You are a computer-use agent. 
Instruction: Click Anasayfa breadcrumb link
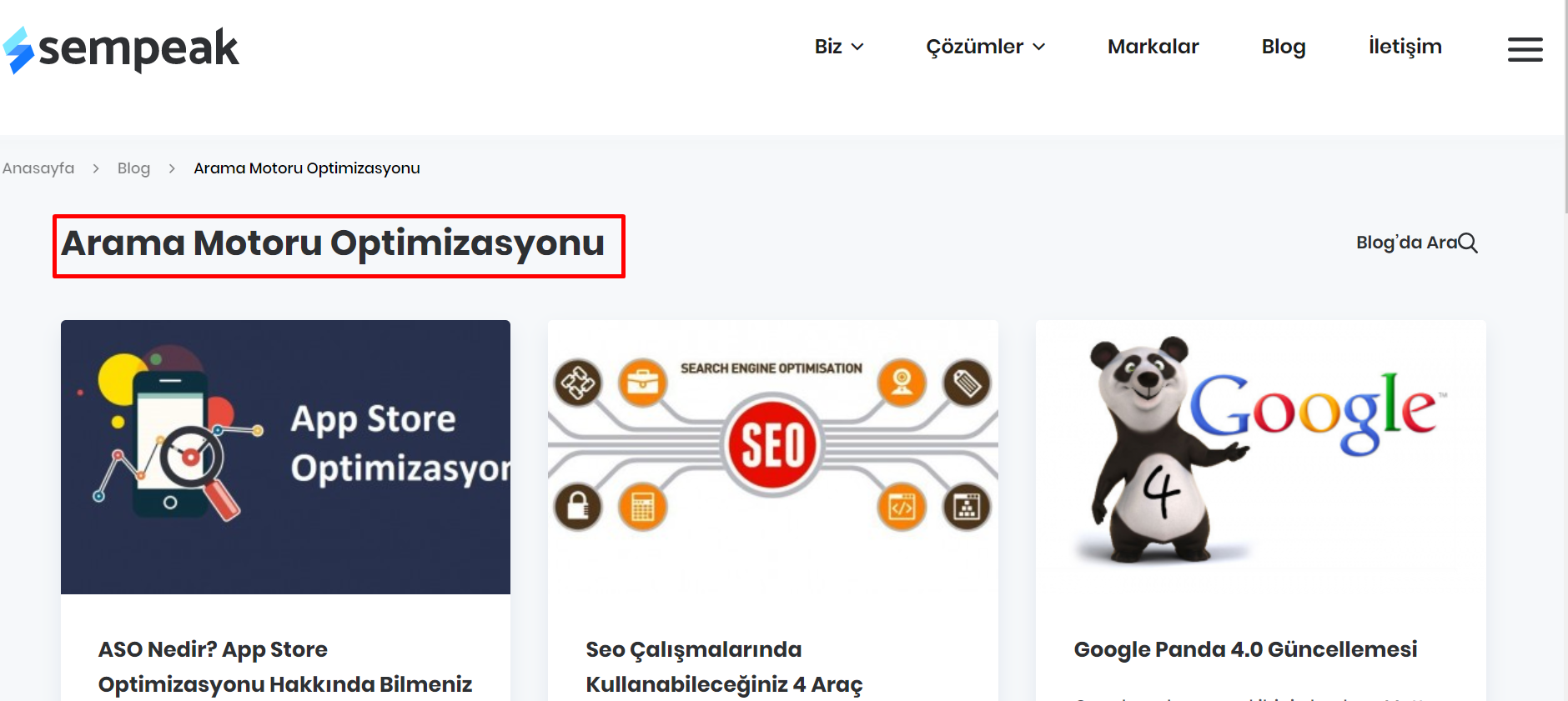[38, 168]
